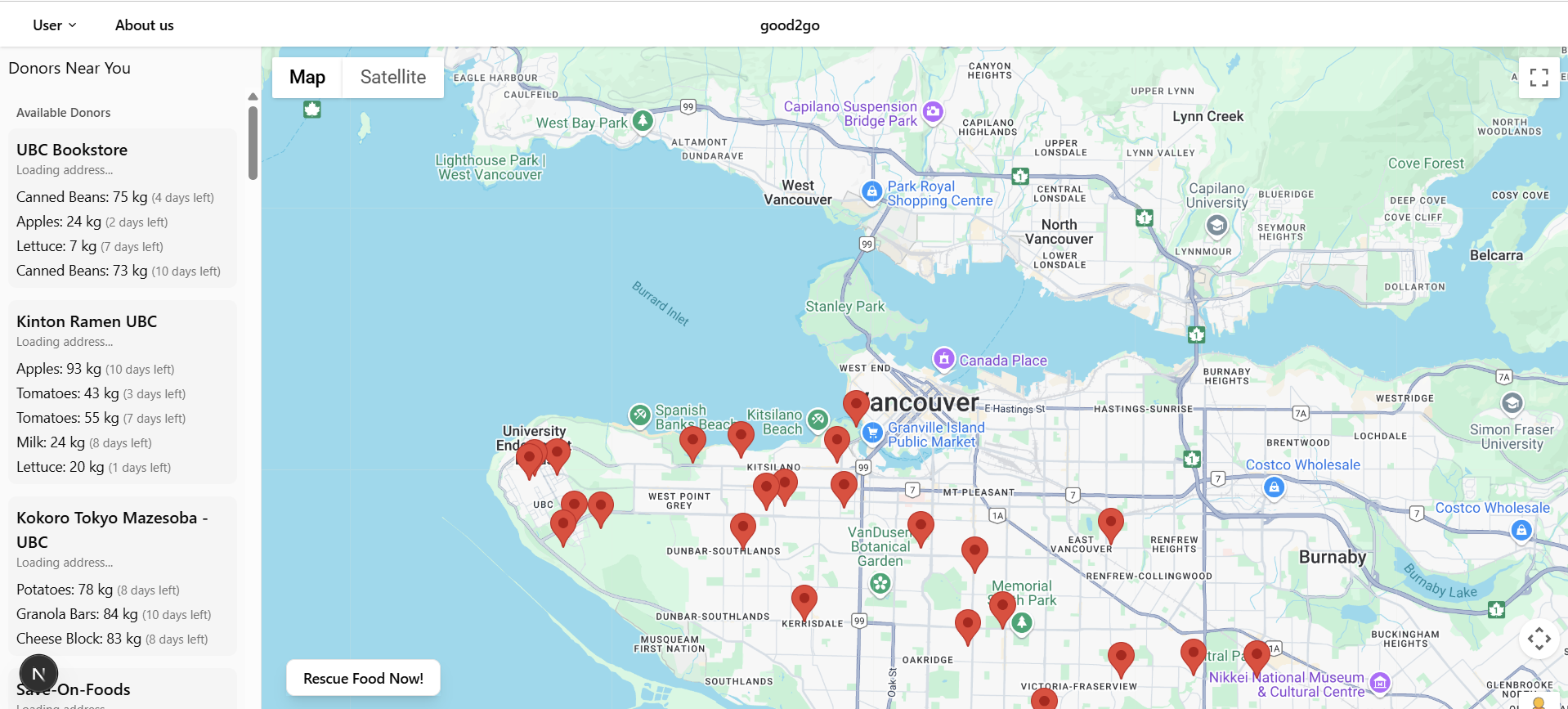This screenshot has width=1568, height=709.
Task: Click the Capilano University marker icon
Action: pos(1216,225)
